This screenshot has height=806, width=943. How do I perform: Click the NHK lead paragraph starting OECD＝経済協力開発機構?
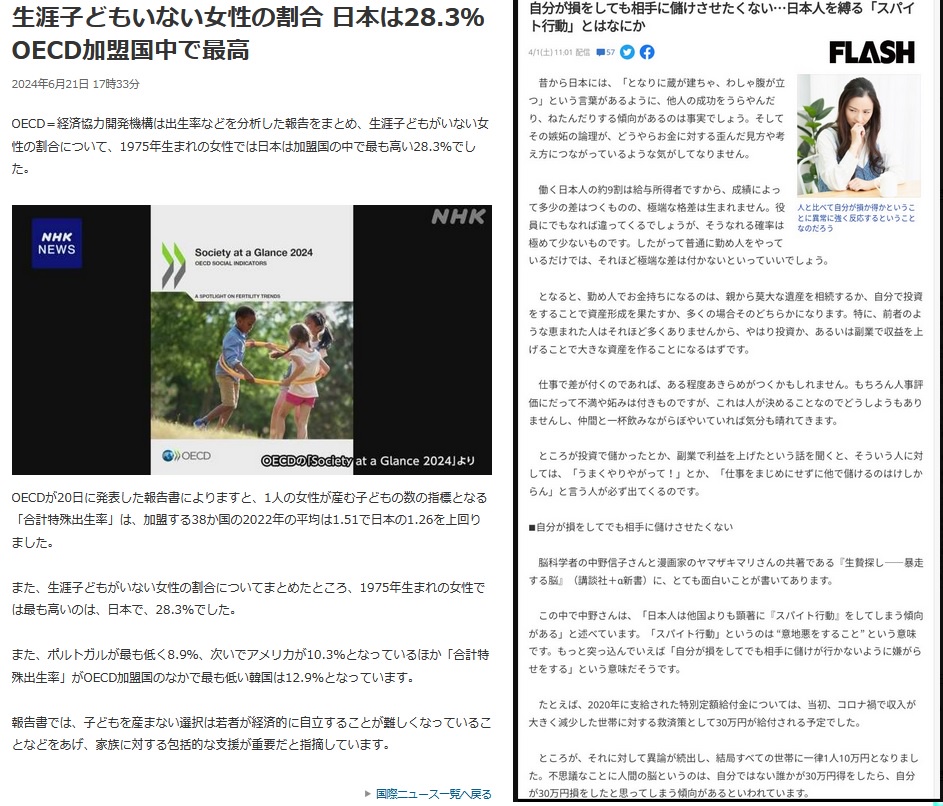(x=250, y=146)
